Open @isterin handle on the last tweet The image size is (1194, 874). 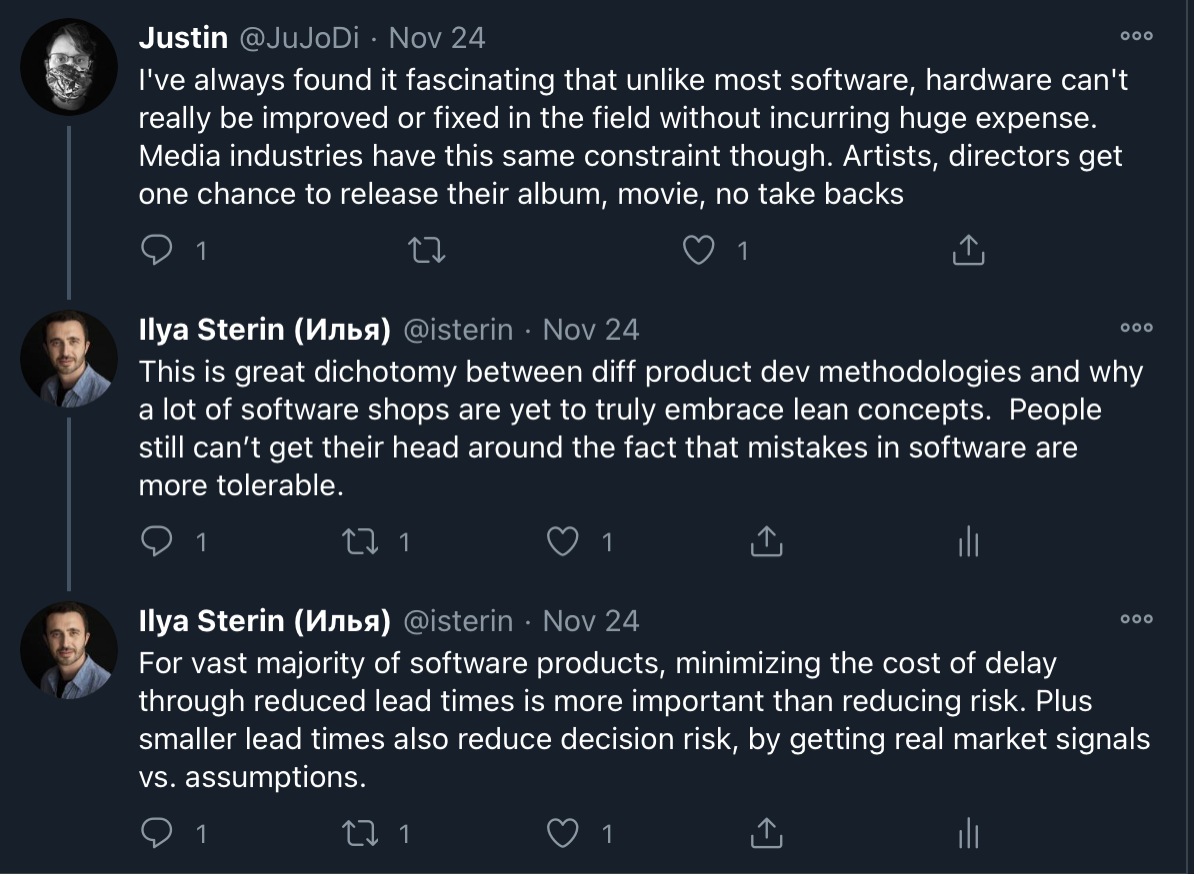coord(458,621)
